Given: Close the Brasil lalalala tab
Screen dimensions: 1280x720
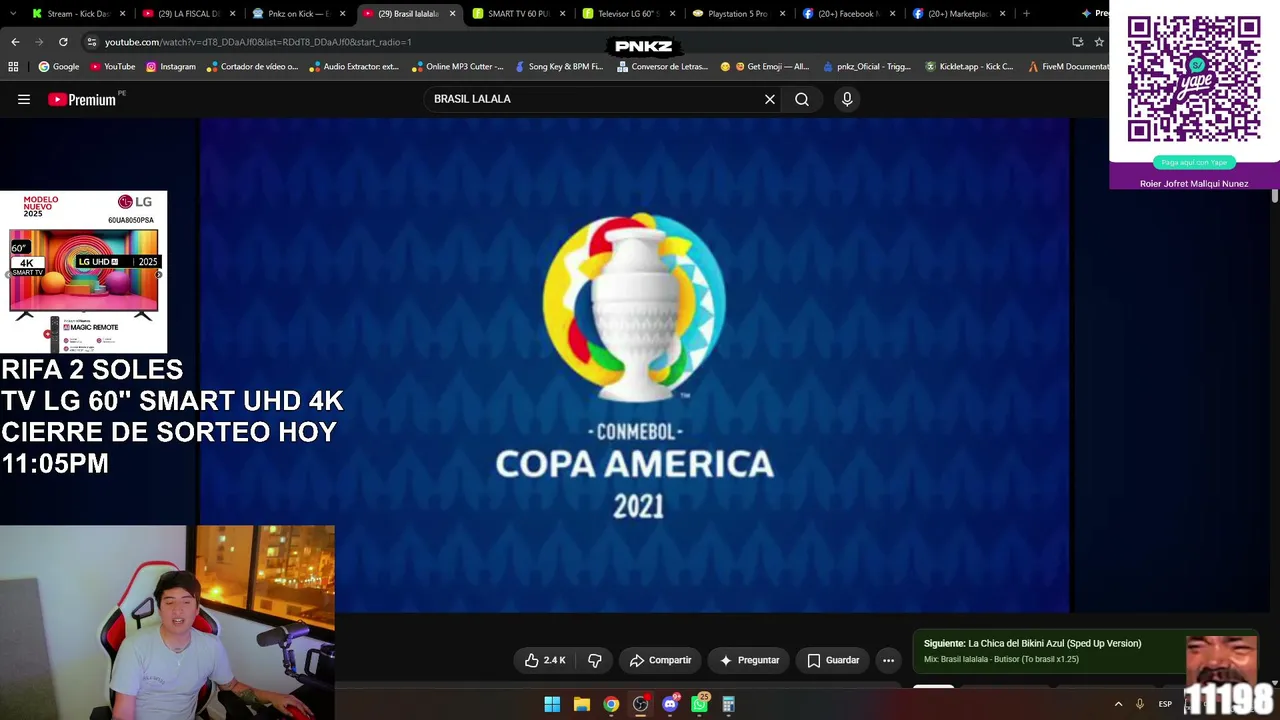Looking at the screenshot, I should [x=452, y=14].
